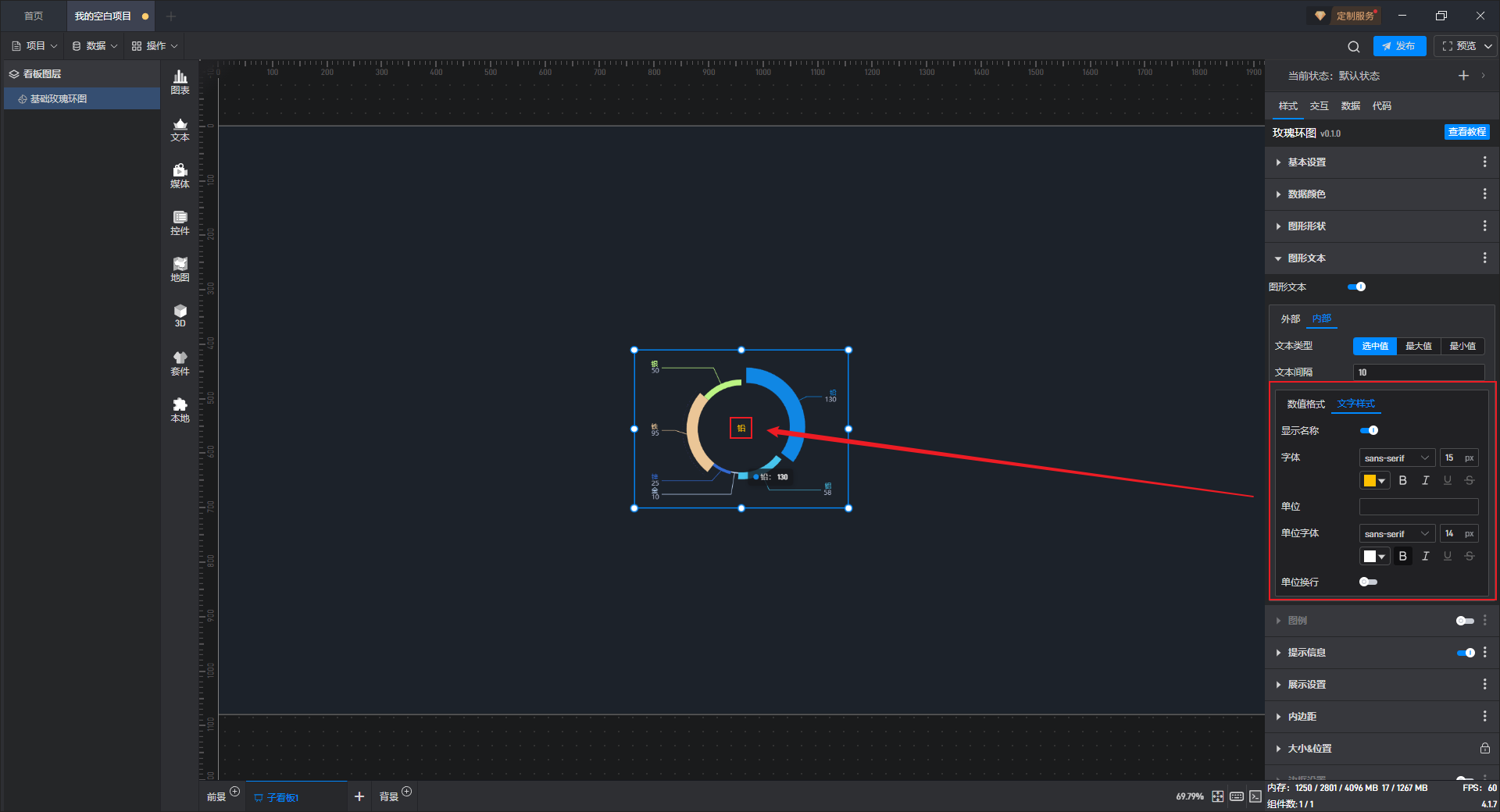The image size is (1500, 812).
Task: Click the fit-to-screen icon next to zoom percentage
Action: [x=1218, y=796]
